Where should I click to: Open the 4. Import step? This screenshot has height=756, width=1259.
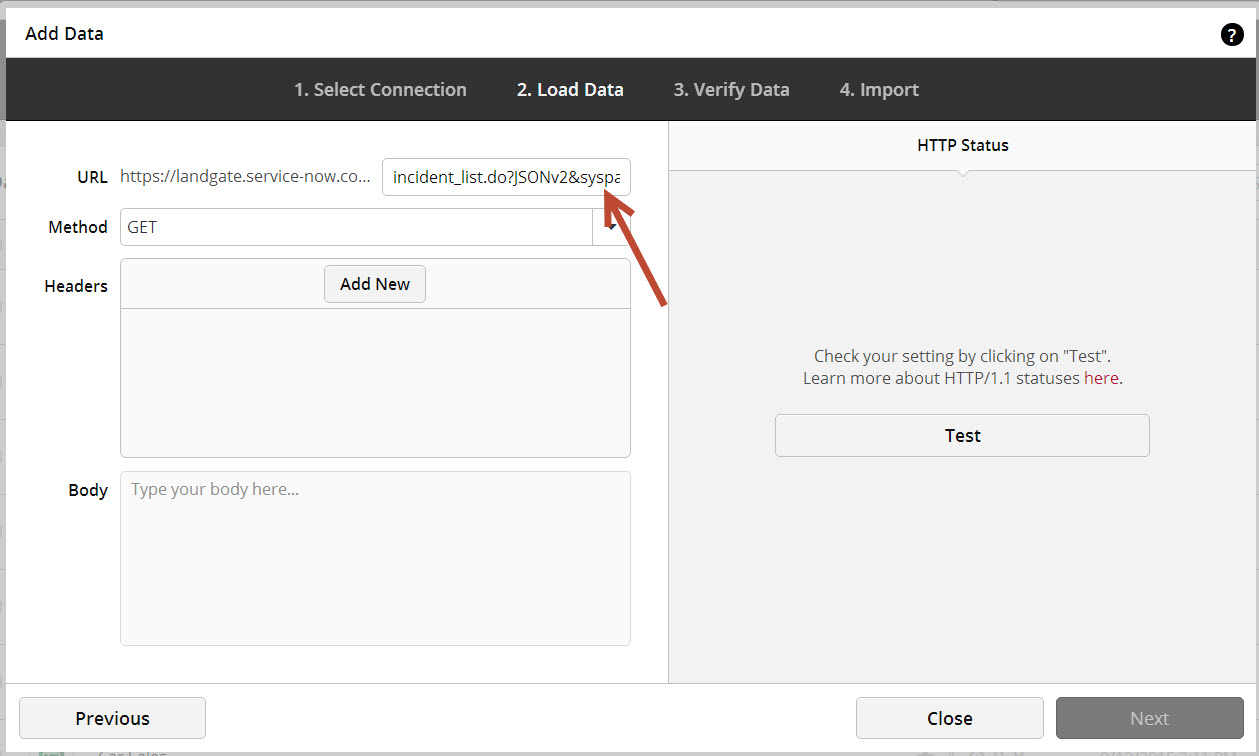tap(879, 90)
